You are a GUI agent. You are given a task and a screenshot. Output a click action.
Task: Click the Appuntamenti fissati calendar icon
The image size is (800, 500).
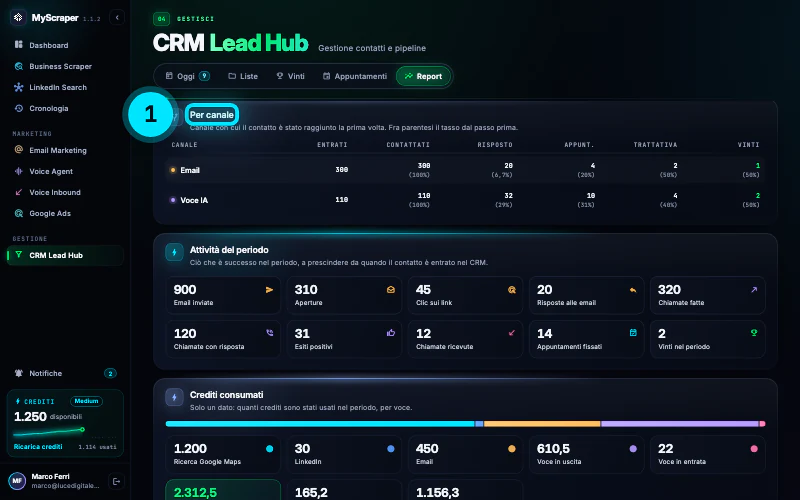pyautogui.click(x=633, y=333)
